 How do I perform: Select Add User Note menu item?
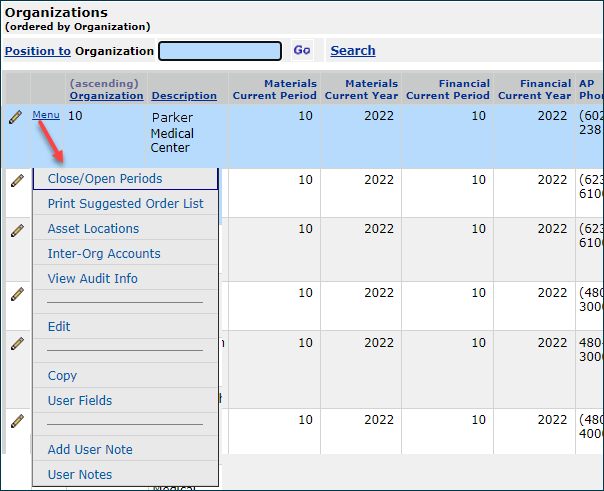(90, 450)
